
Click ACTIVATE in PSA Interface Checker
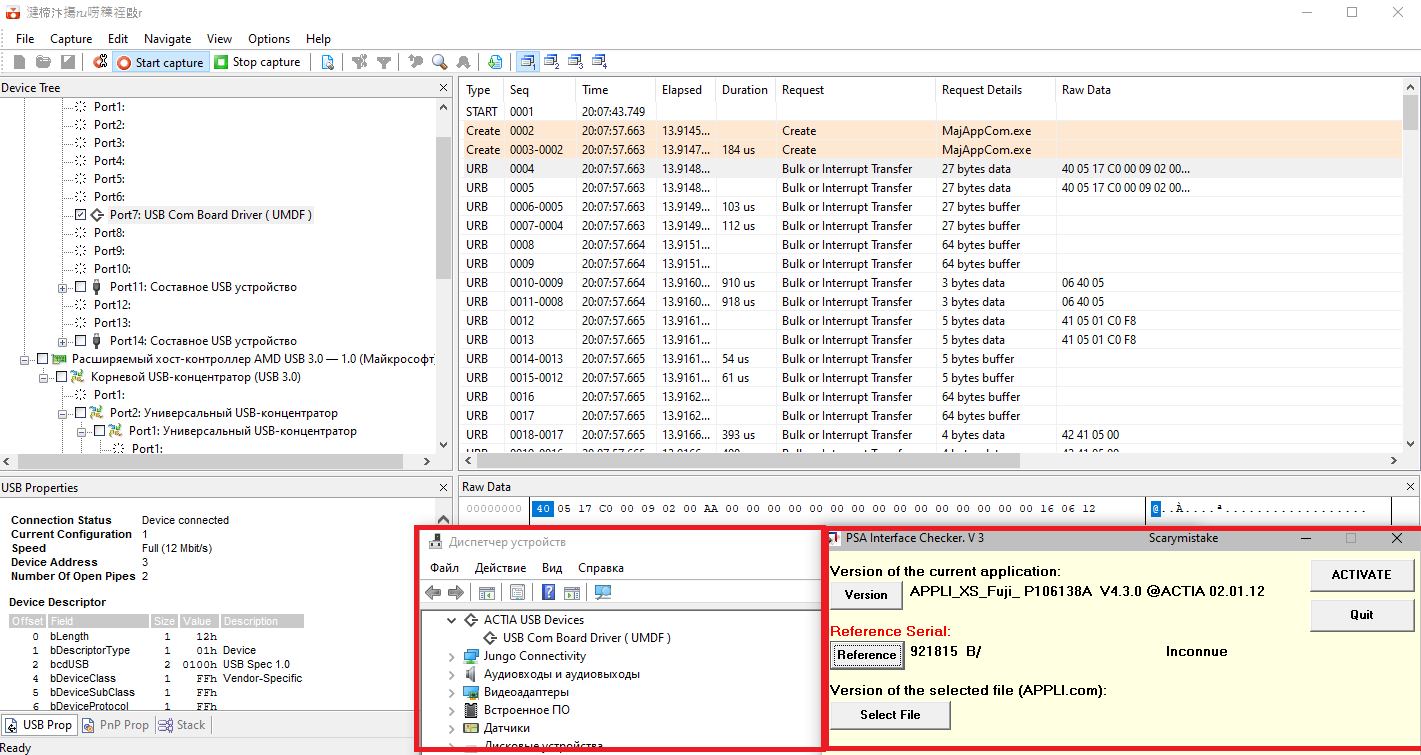coord(1361,575)
